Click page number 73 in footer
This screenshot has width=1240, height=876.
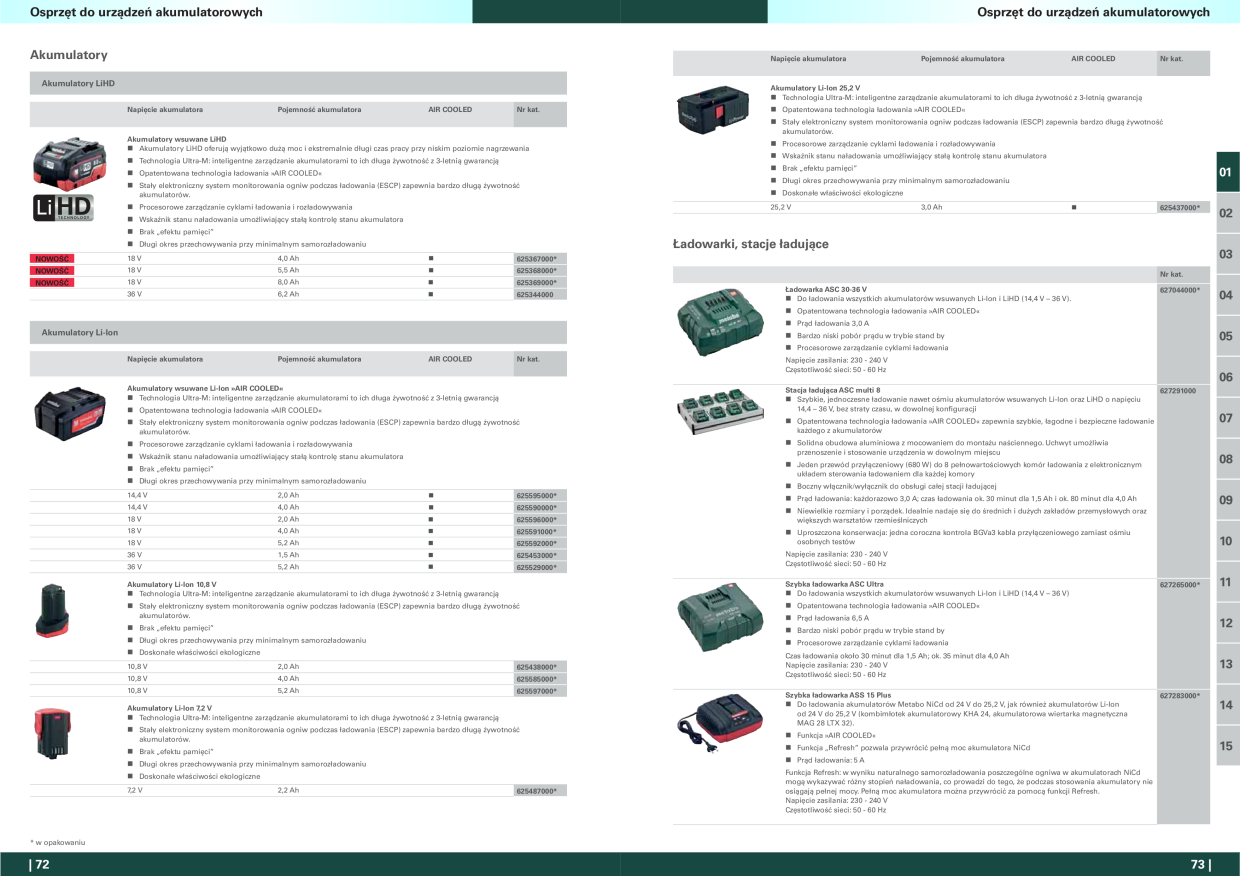1200,865
